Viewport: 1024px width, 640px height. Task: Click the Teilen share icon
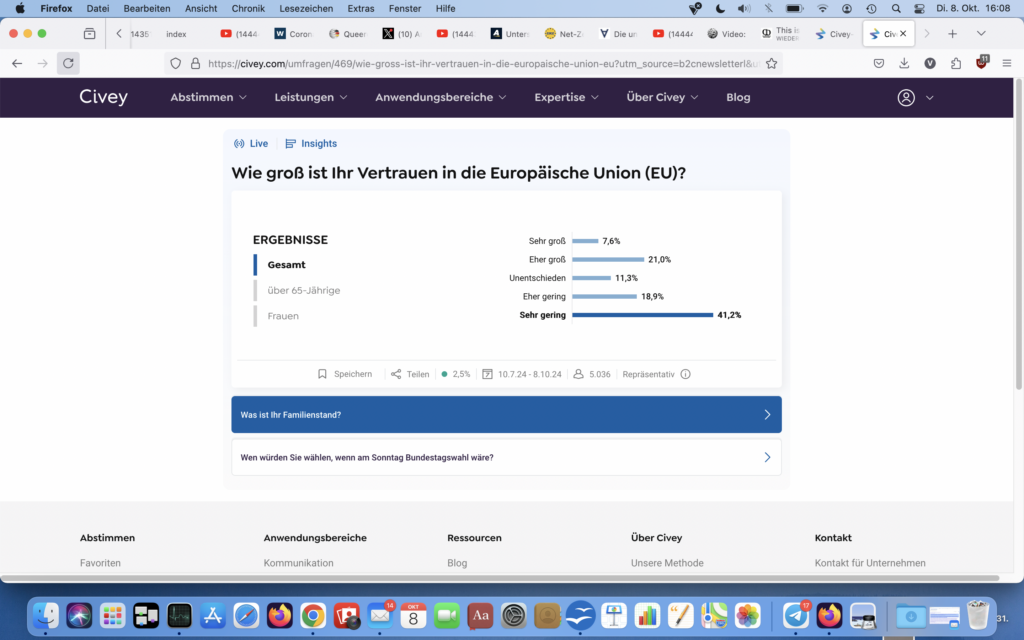pyautogui.click(x=396, y=374)
